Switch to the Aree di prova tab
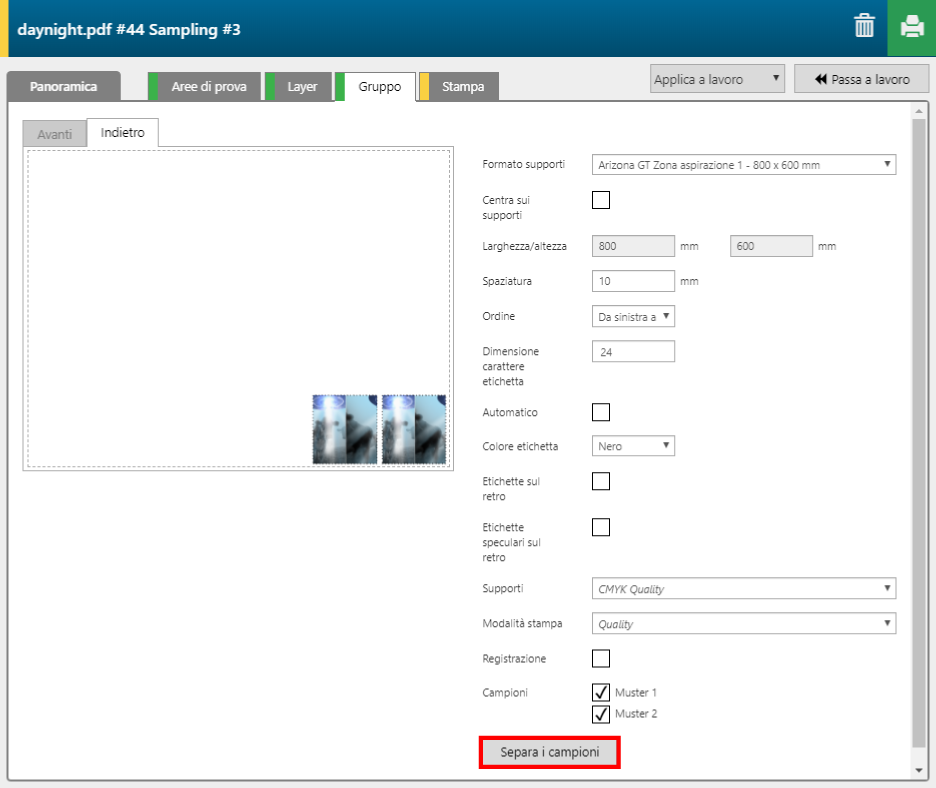Viewport: 936px width, 788px height. (x=208, y=87)
